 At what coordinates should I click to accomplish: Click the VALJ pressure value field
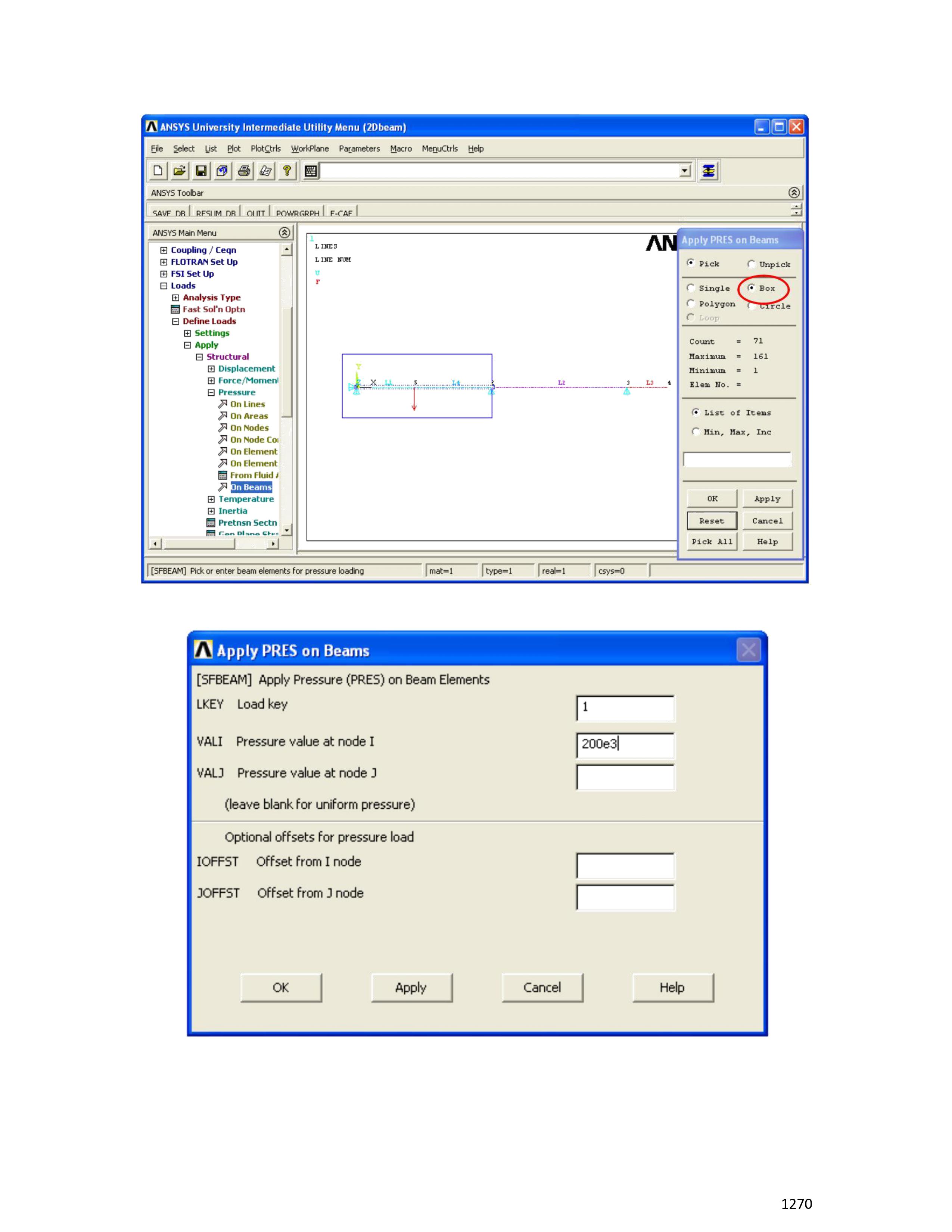[x=625, y=777]
